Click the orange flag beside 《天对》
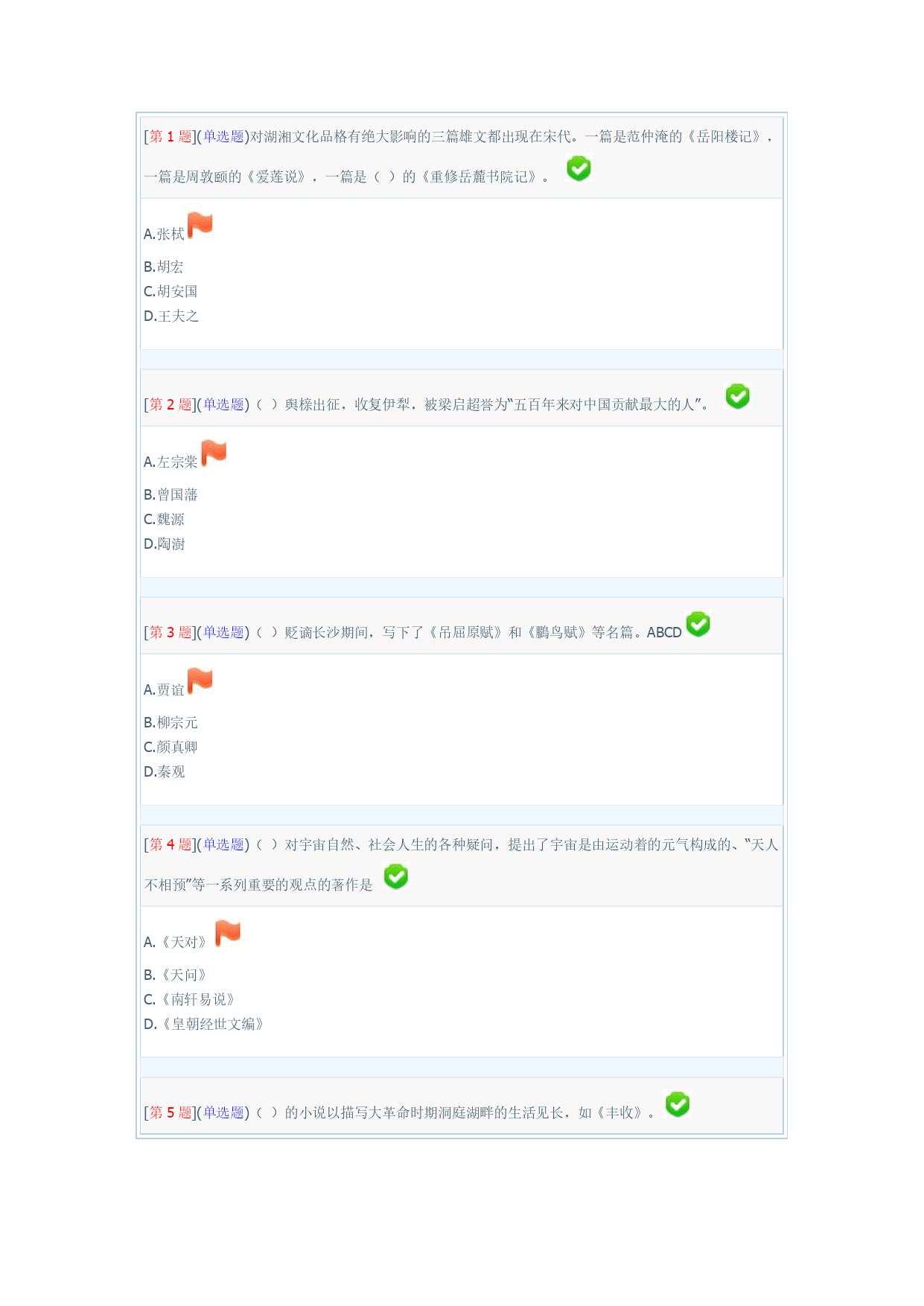This screenshot has height=1306, width=924. click(x=228, y=933)
